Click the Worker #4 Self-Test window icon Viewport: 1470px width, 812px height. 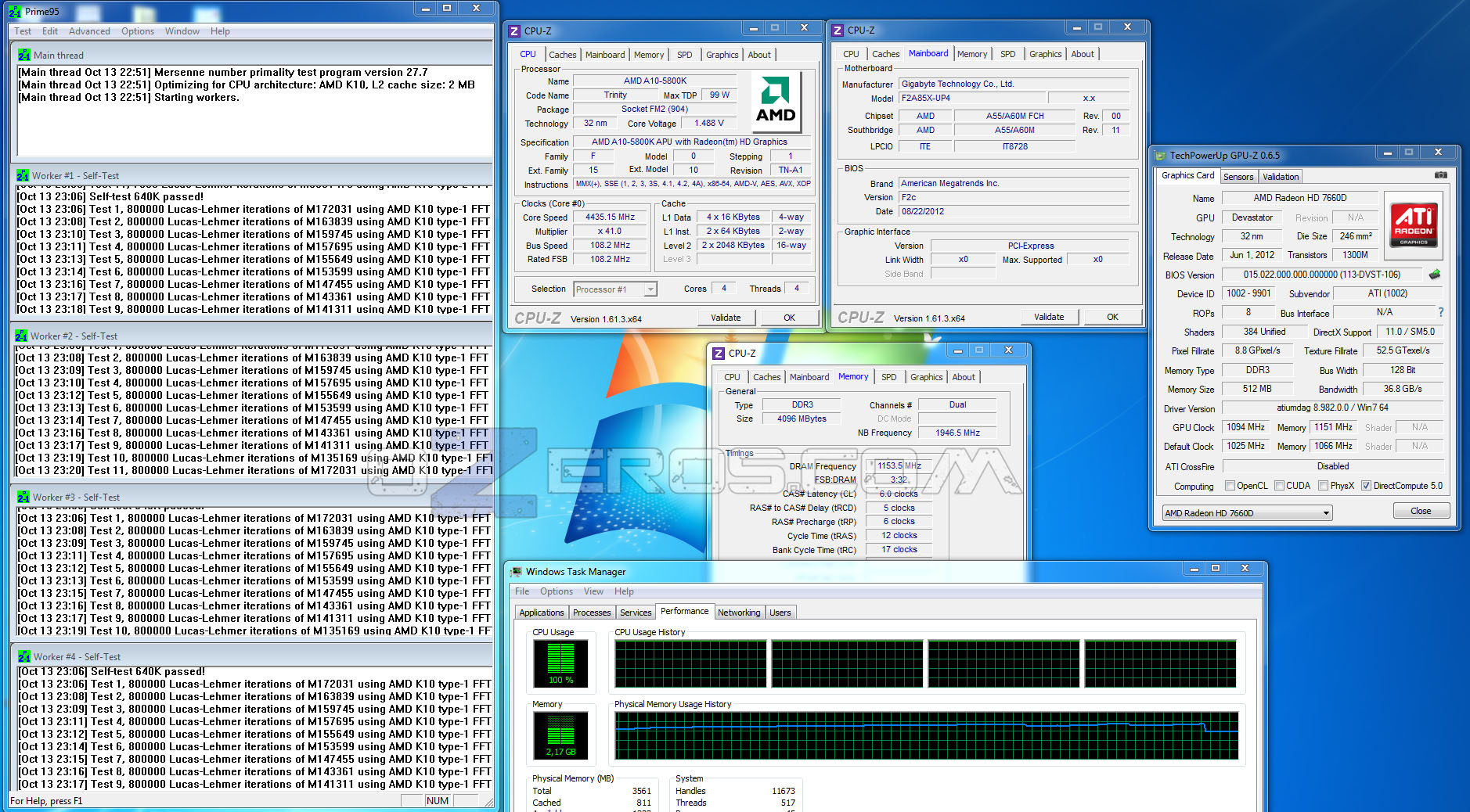pos(24,656)
